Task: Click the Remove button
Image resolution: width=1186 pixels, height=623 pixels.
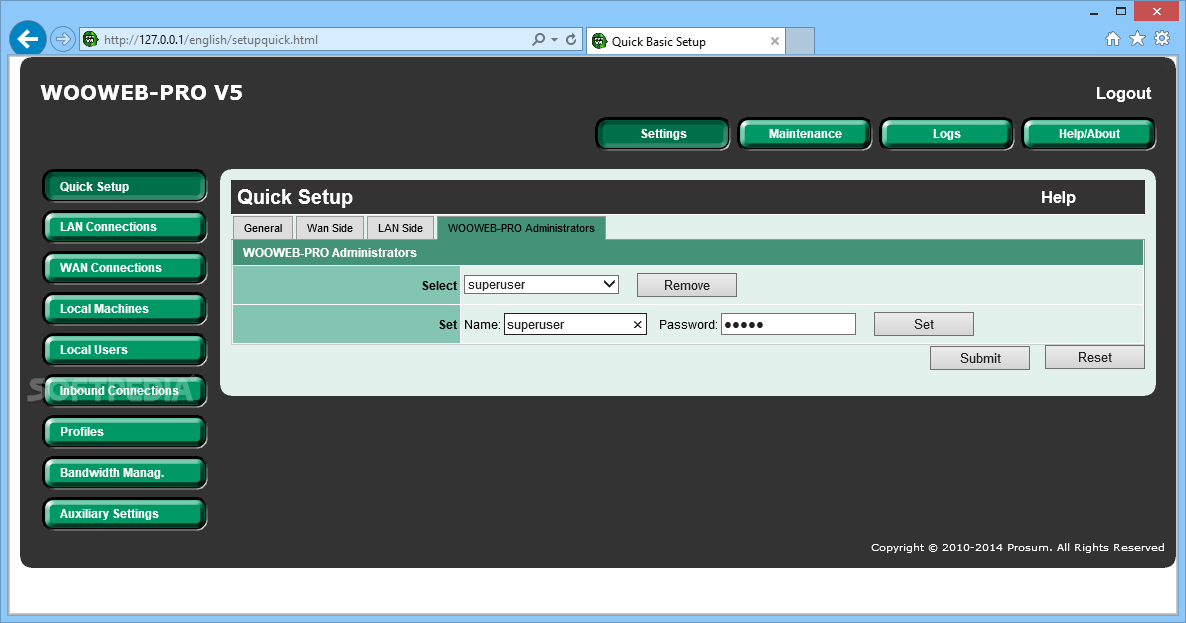Action: click(x=687, y=285)
